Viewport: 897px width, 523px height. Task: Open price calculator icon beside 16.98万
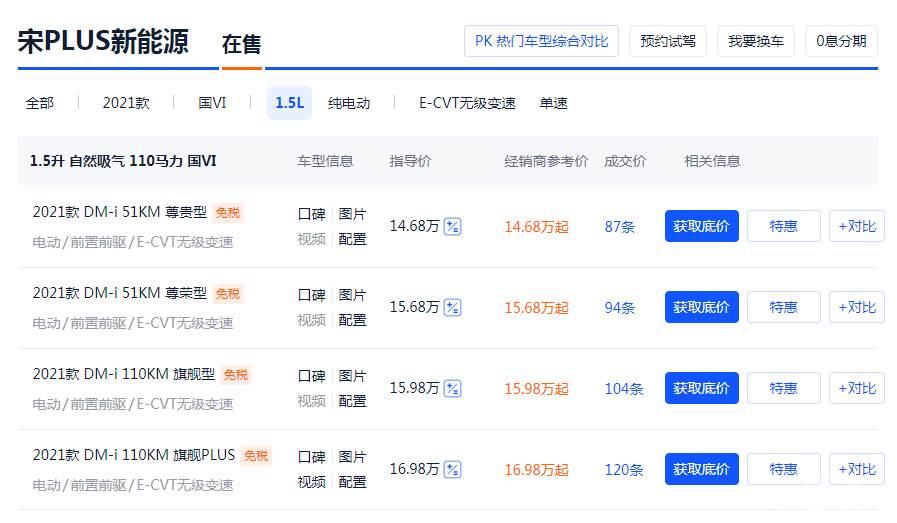coord(453,470)
